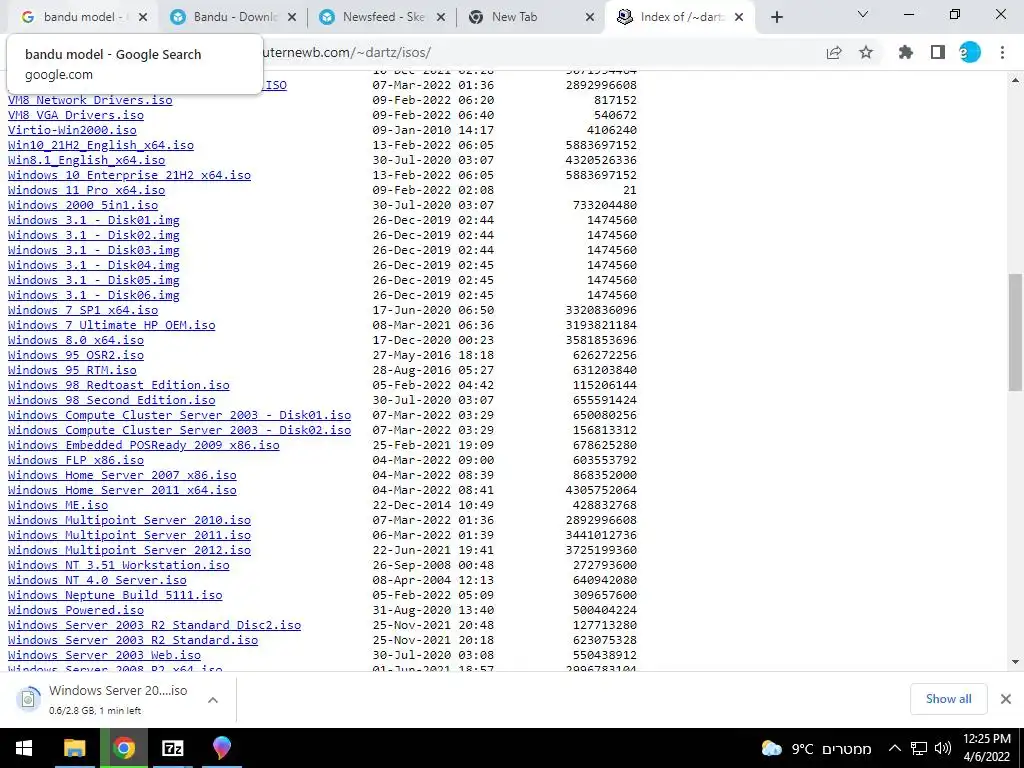1024x768 pixels.
Task: Open VM8_Network_Drivers.iso link
Action: (90, 100)
